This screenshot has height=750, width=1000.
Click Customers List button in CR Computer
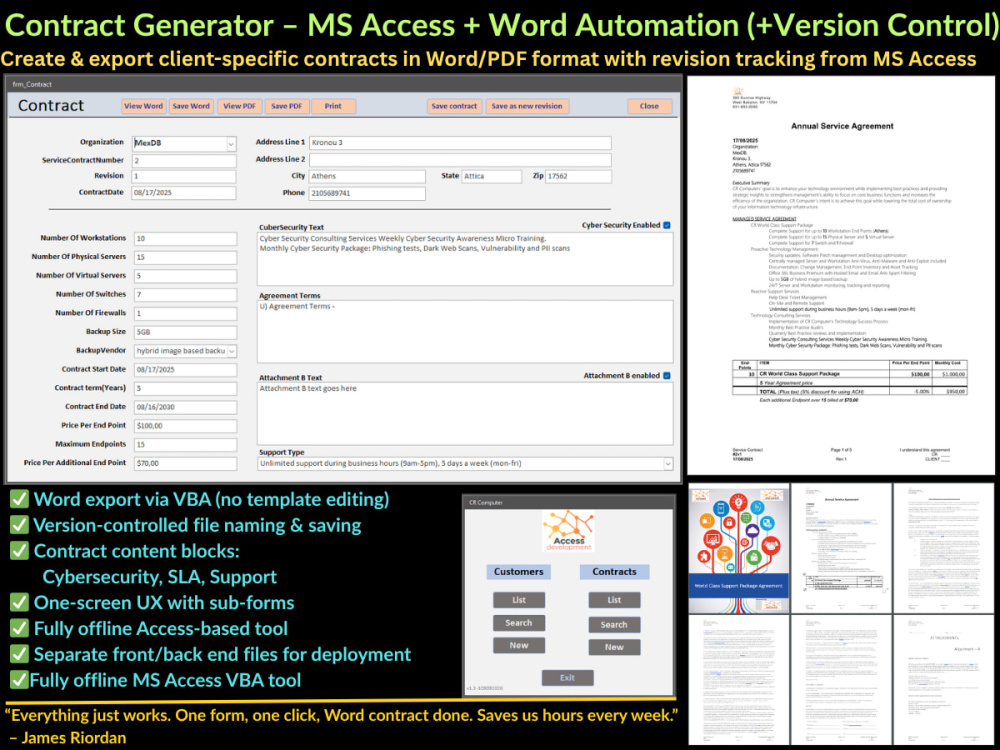pos(519,600)
